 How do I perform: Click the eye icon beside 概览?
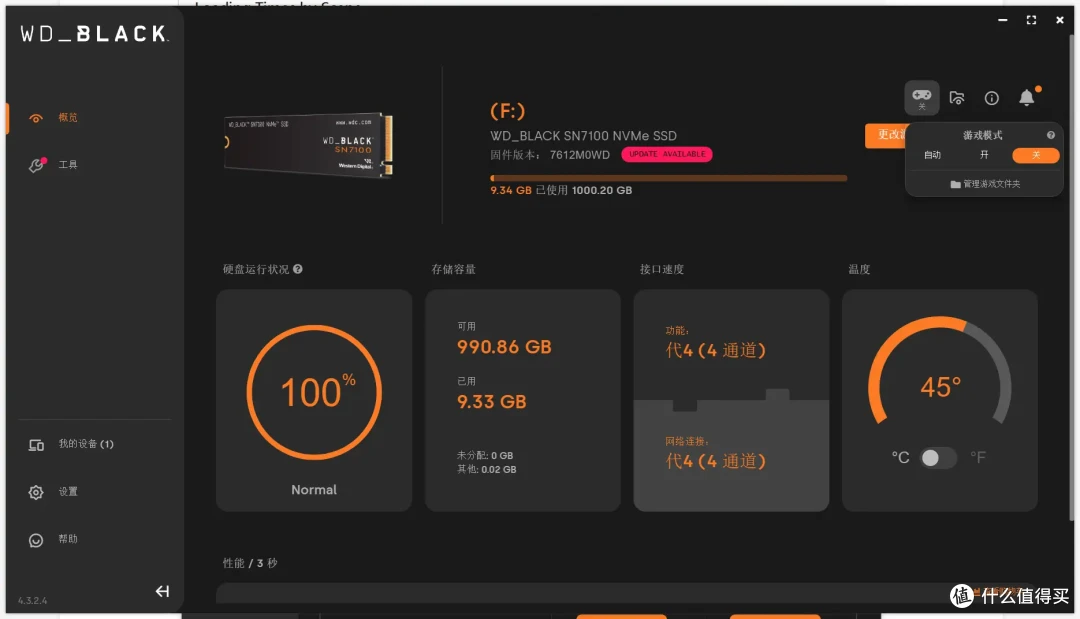pos(36,118)
